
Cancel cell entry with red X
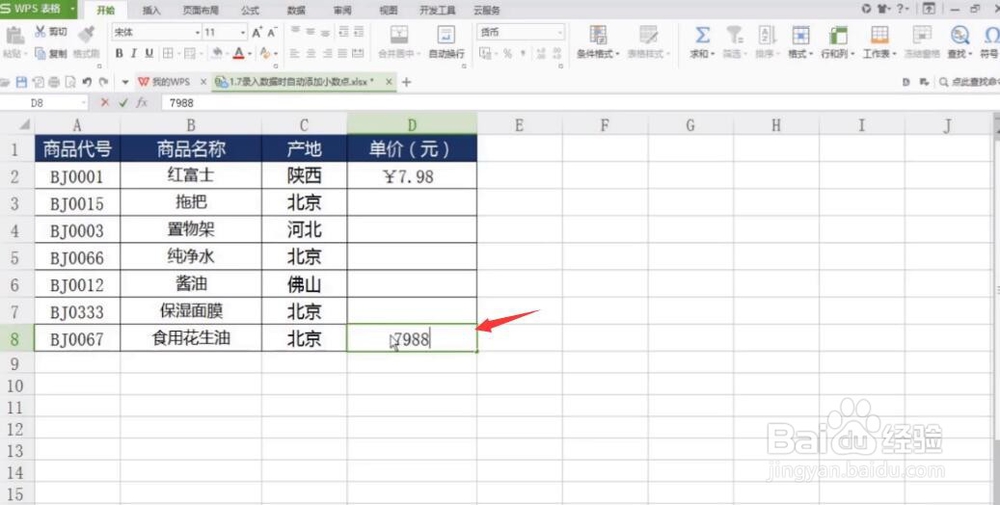point(105,103)
